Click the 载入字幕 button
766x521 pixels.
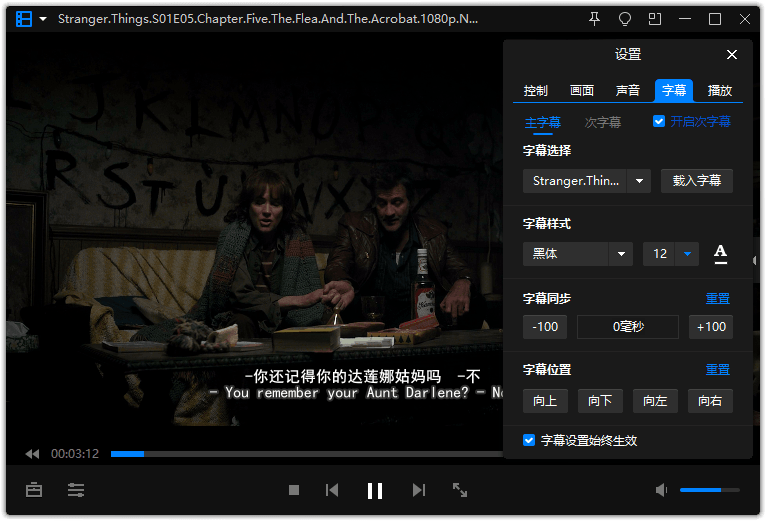coord(697,181)
